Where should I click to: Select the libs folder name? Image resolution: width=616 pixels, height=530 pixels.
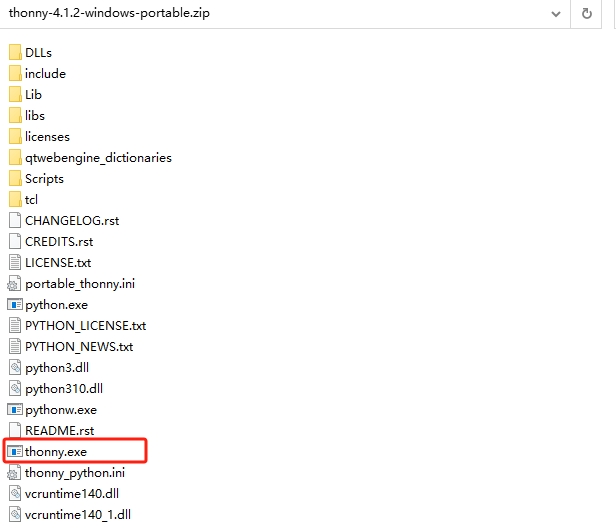click(x=35, y=116)
